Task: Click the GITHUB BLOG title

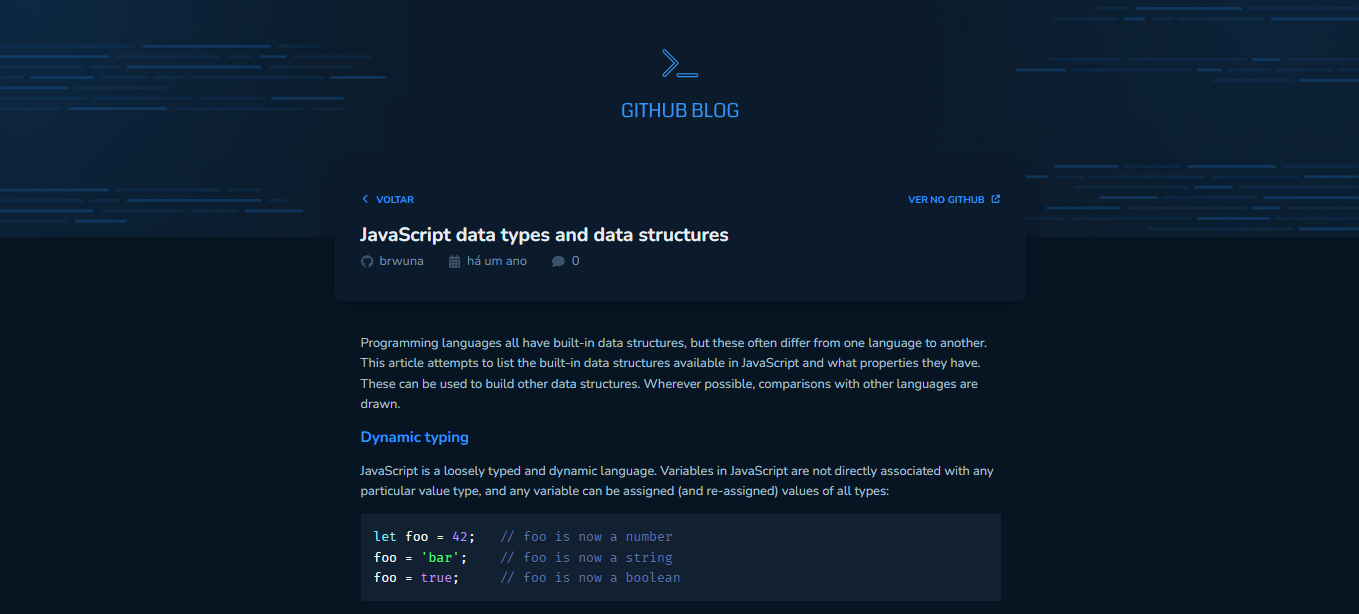Action: 680,111
